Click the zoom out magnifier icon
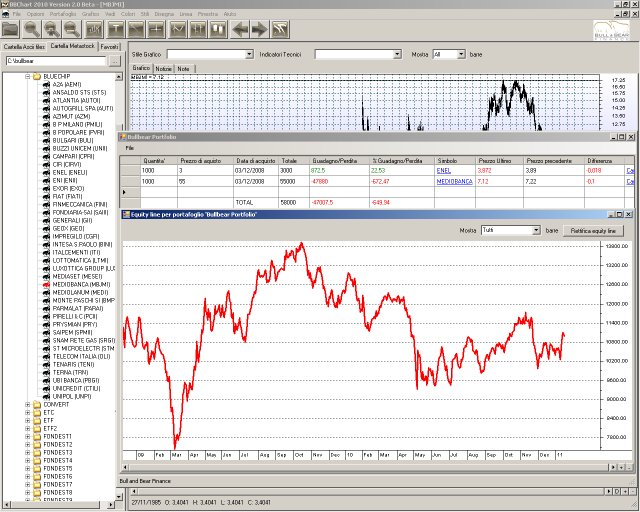The image size is (640, 512). 72,29
